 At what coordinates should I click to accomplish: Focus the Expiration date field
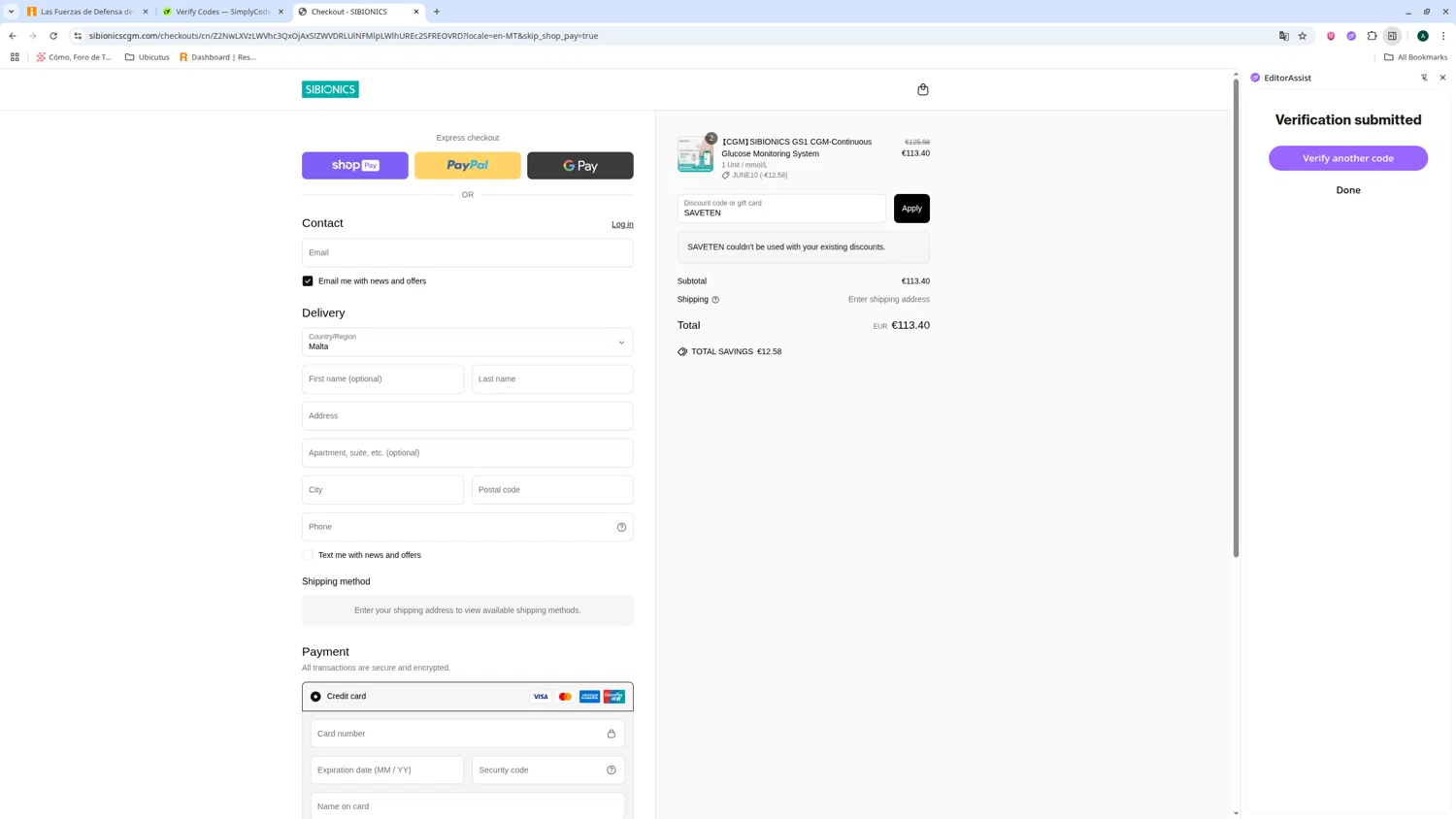click(386, 770)
